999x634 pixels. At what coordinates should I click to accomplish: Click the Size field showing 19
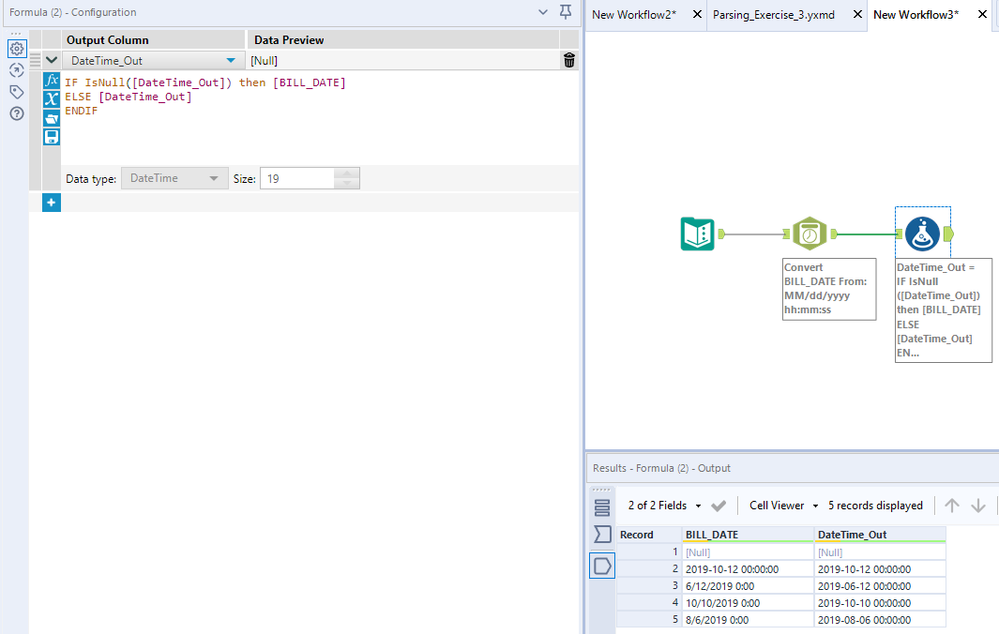[297, 178]
